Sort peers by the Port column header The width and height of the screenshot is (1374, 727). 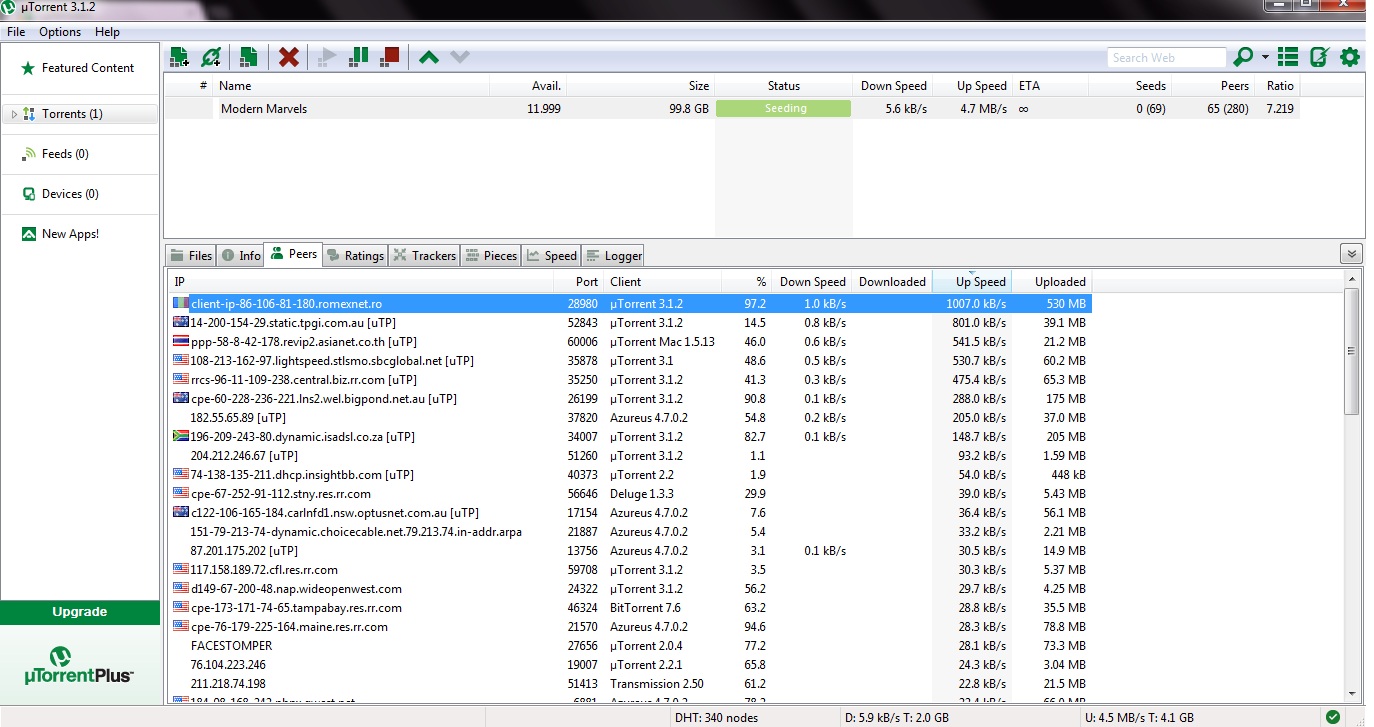click(579, 282)
